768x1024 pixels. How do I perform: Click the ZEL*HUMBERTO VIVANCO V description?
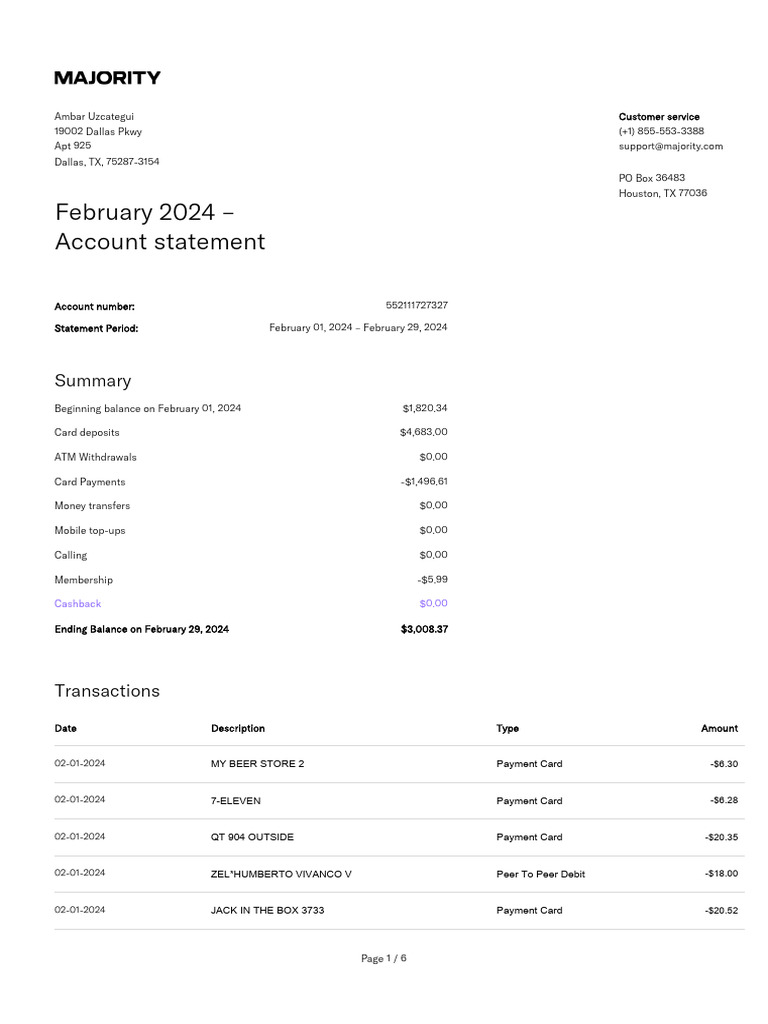click(281, 874)
